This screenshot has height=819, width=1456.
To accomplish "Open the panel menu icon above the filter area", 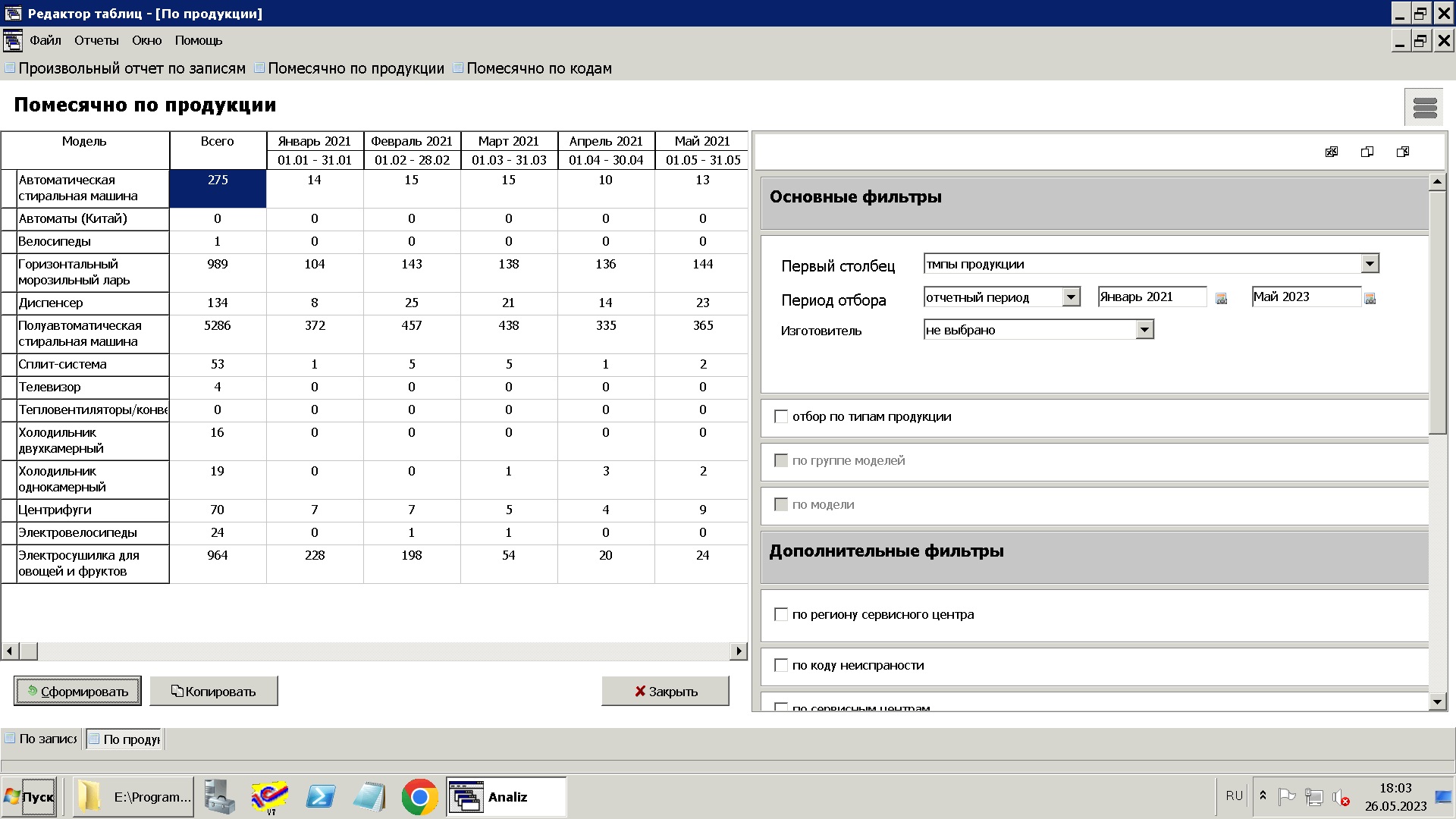I will coord(1423,108).
